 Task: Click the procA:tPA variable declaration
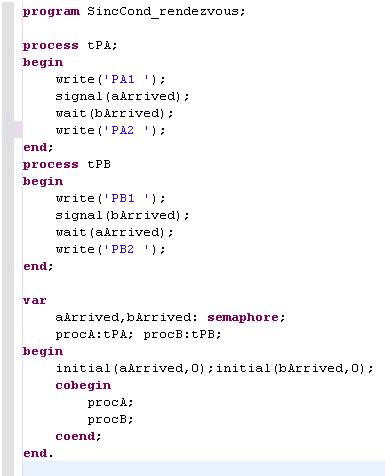(x=94, y=334)
